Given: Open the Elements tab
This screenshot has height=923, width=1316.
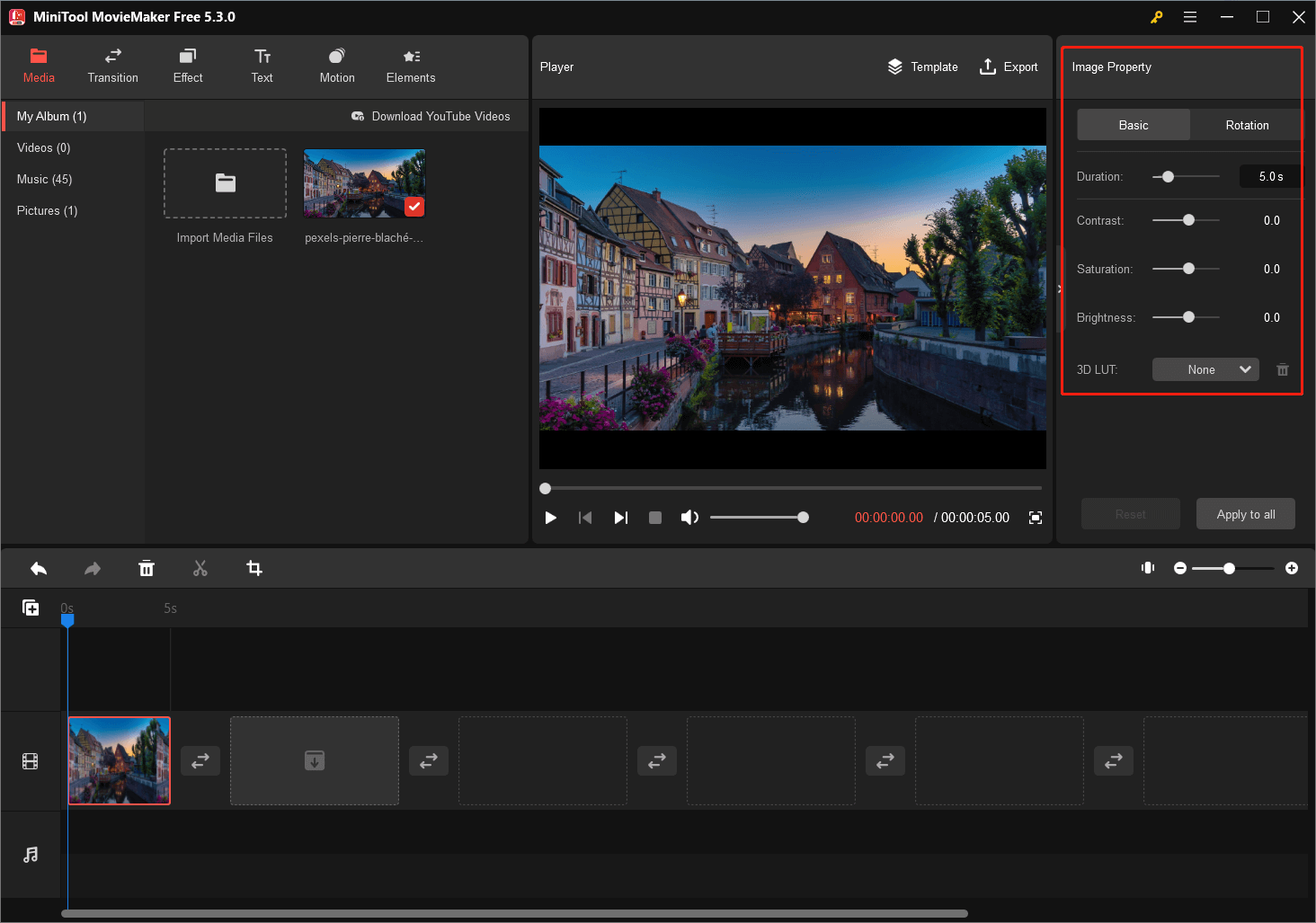Looking at the screenshot, I should [x=411, y=67].
